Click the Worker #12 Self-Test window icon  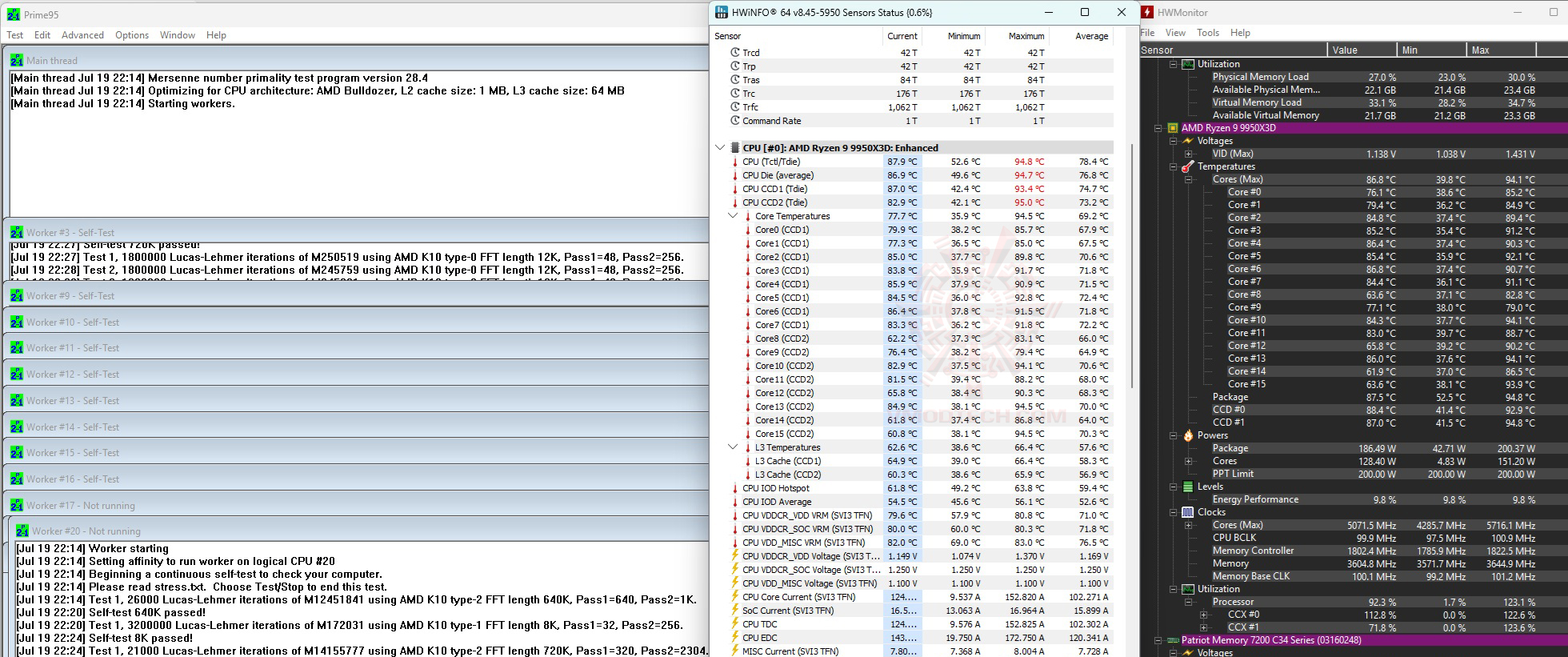coord(17,374)
